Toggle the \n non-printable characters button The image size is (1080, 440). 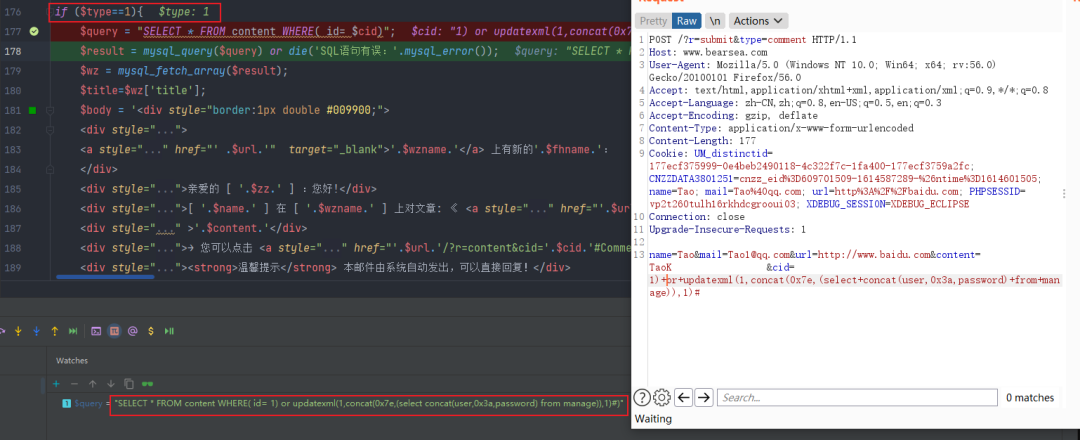tap(716, 21)
